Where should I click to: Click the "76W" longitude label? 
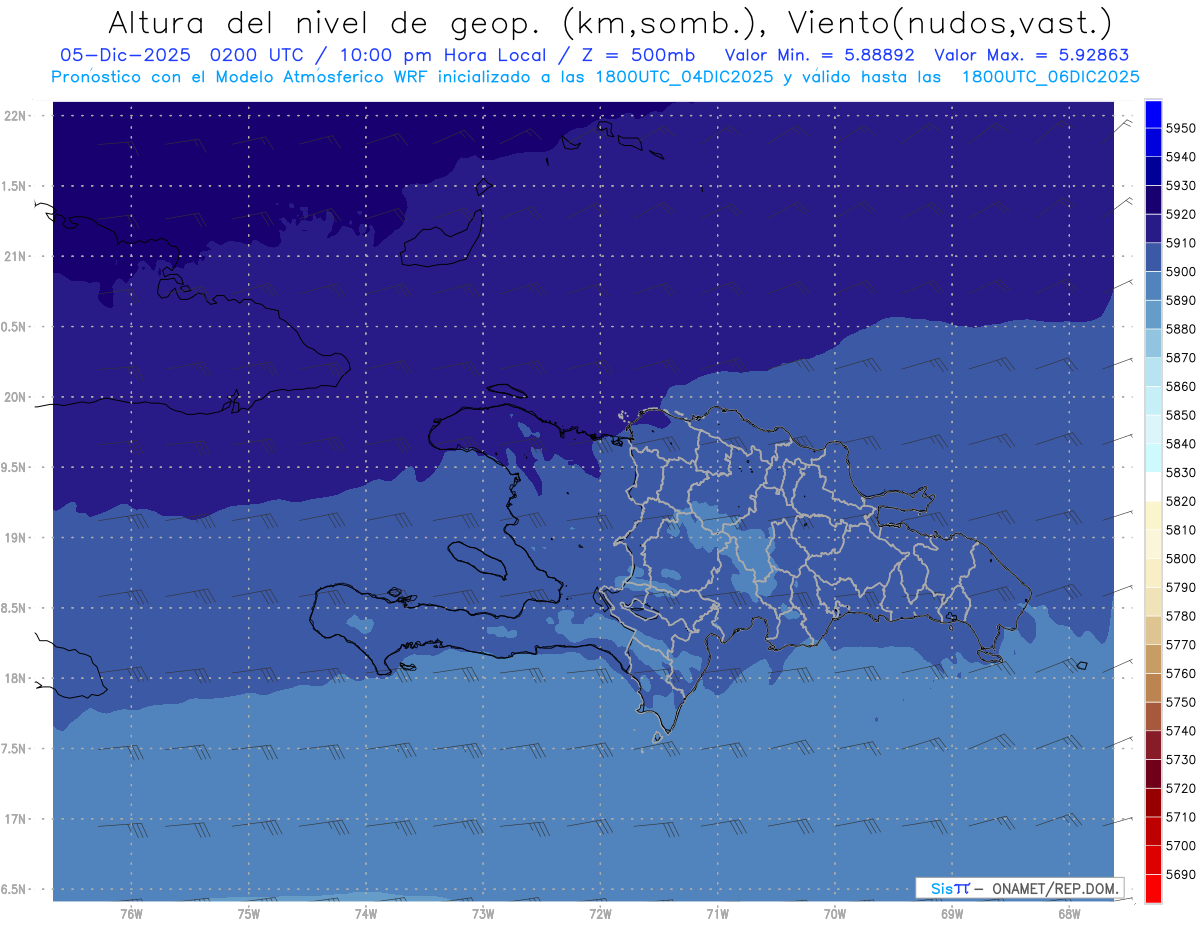pyautogui.click(x=131, y=913)
